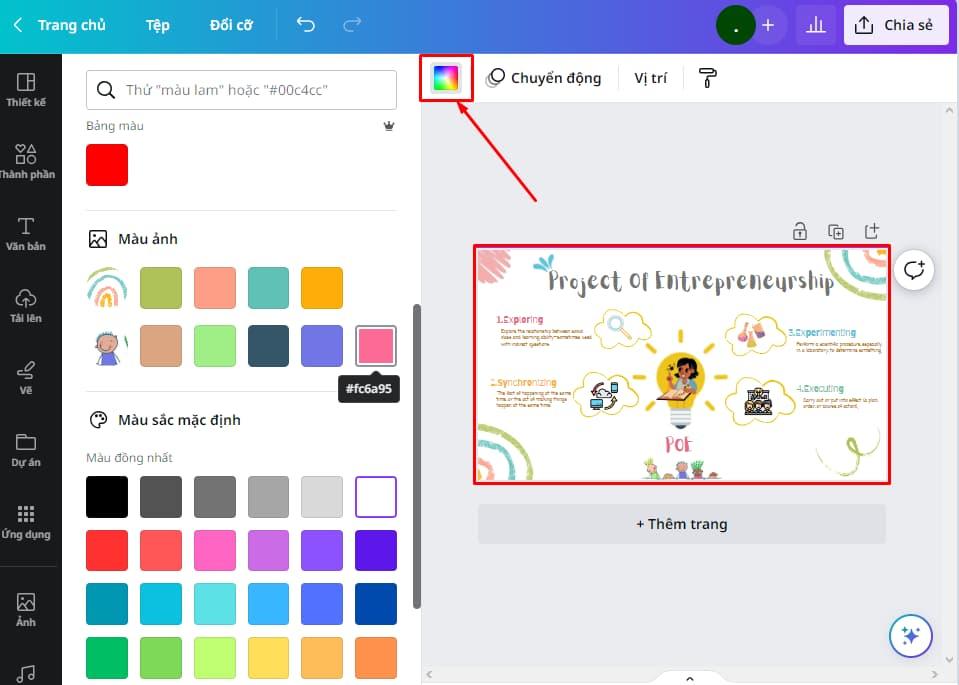Open the Tệp menu
The height and width of the screenshot is (685, 959).
157,25
